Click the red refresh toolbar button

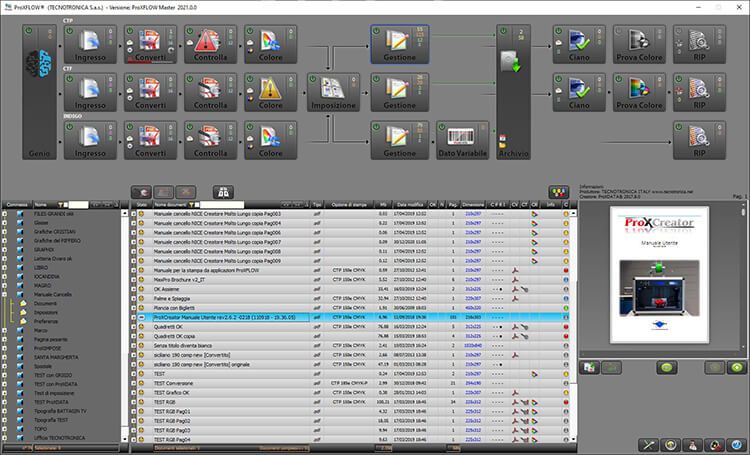[141, 192]
